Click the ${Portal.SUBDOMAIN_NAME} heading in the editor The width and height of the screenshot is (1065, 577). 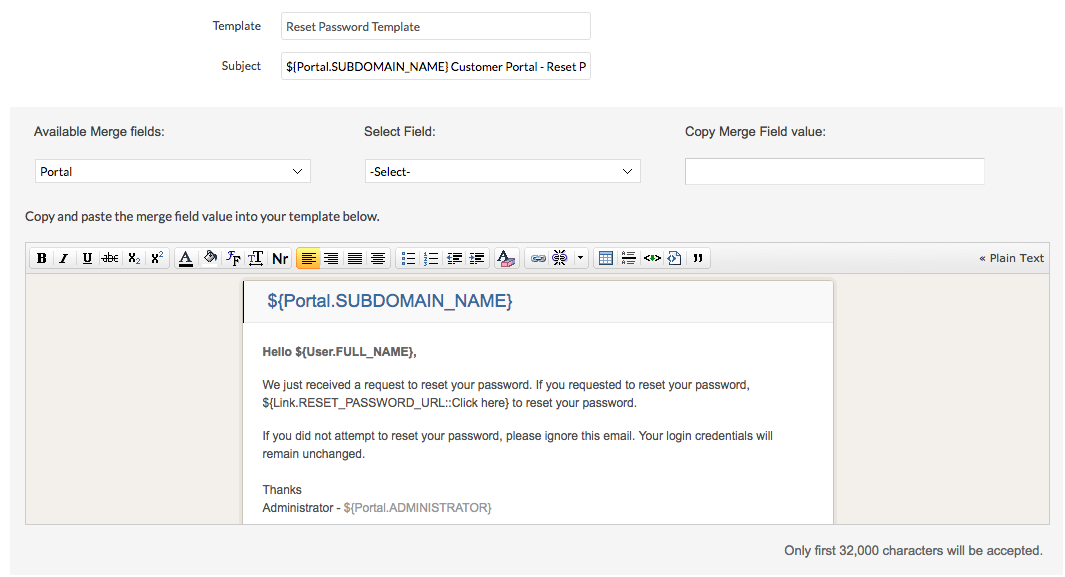pyautogui.click(x=390, y=301)
